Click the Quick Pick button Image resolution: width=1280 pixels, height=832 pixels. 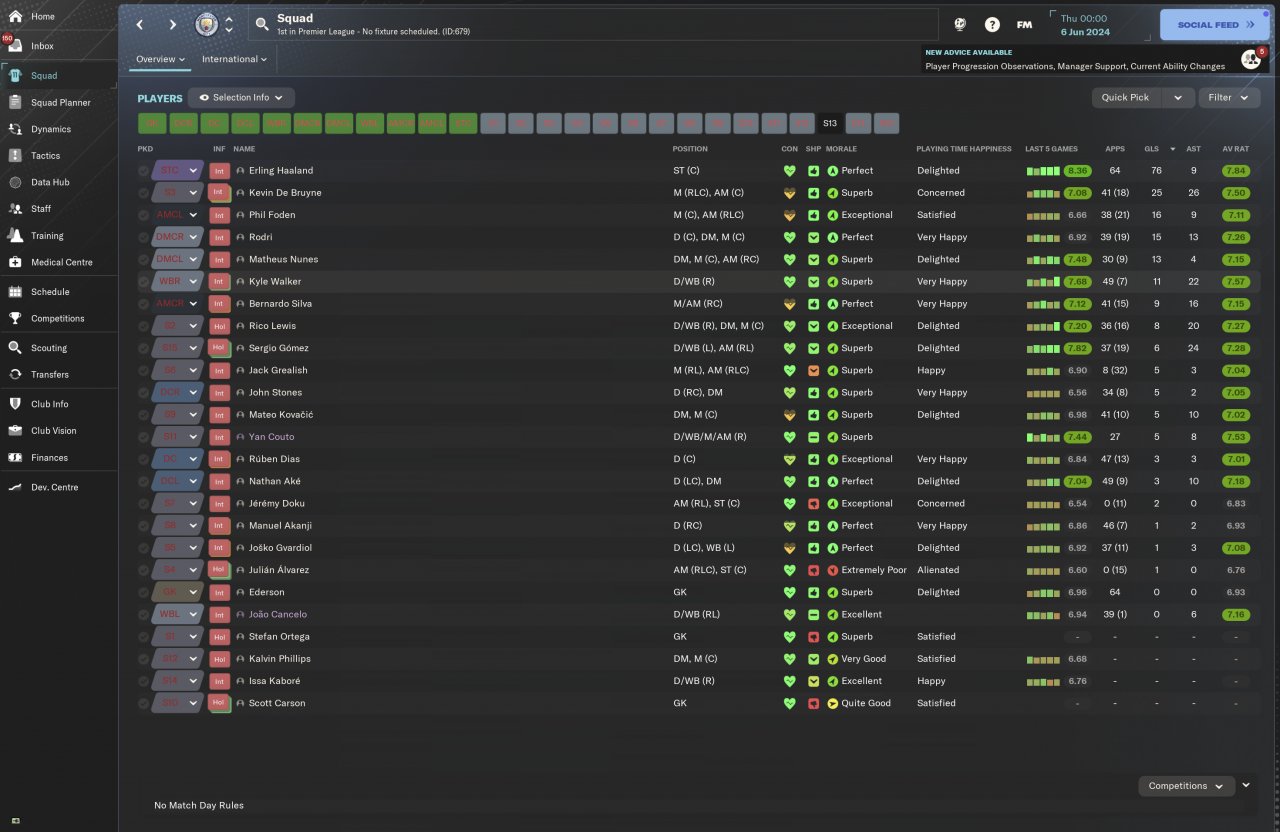click(x=1126, y=98)
